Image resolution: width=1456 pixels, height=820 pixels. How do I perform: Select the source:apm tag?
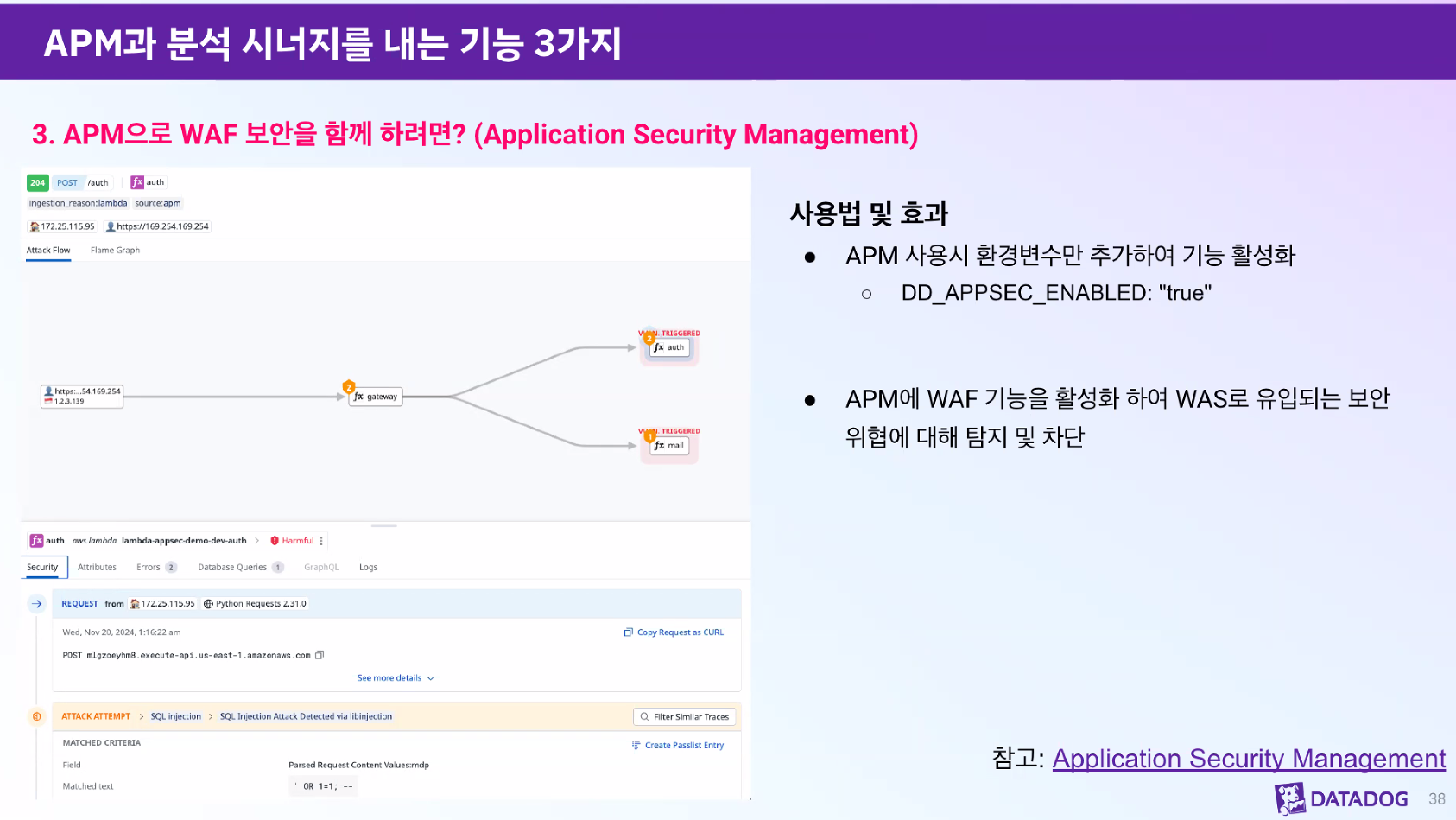point(158,203)
